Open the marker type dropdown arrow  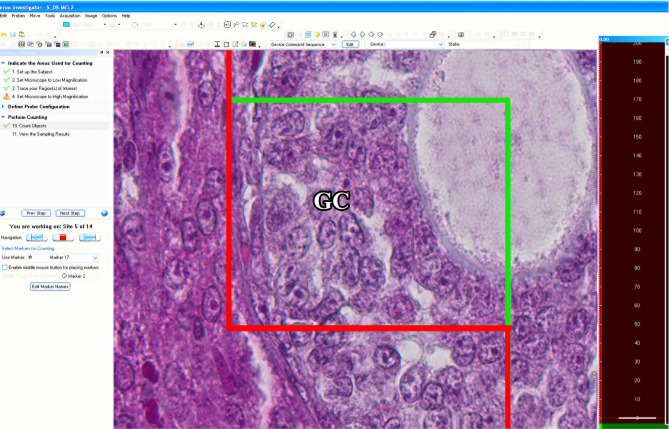click(175, 25)
